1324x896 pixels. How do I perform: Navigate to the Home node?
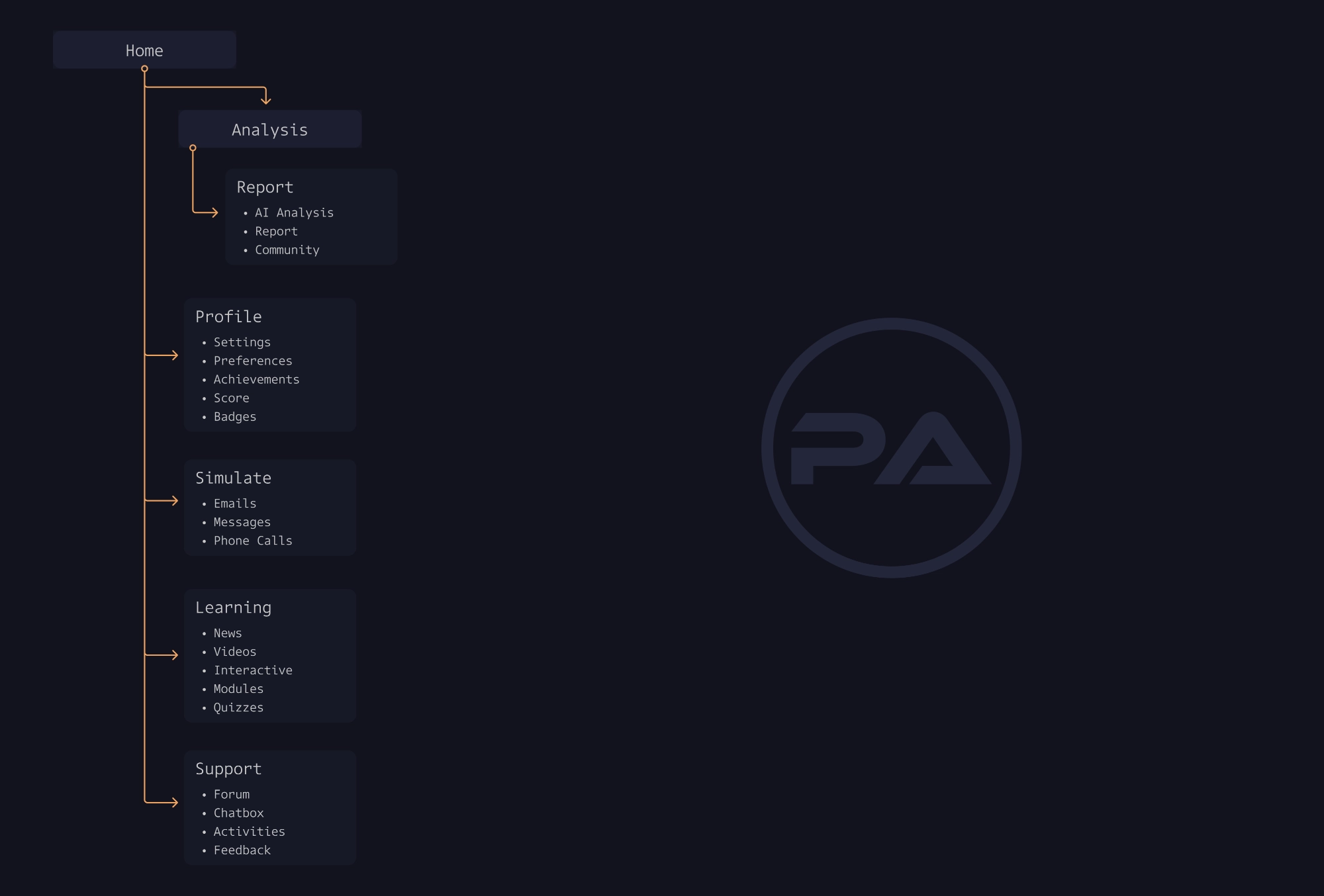point(145,49)
